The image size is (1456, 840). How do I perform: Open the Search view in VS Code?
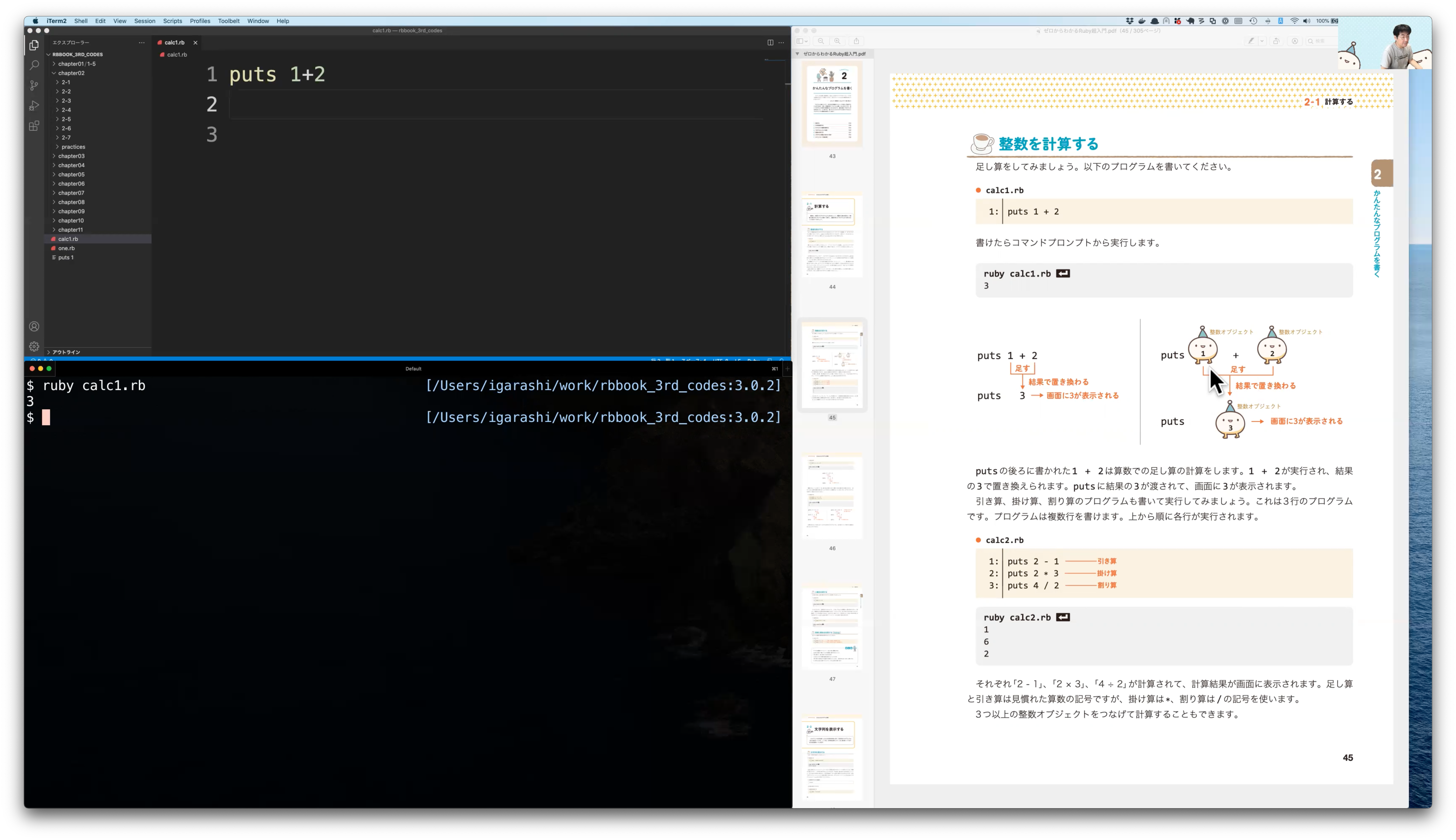coord(34,65)
